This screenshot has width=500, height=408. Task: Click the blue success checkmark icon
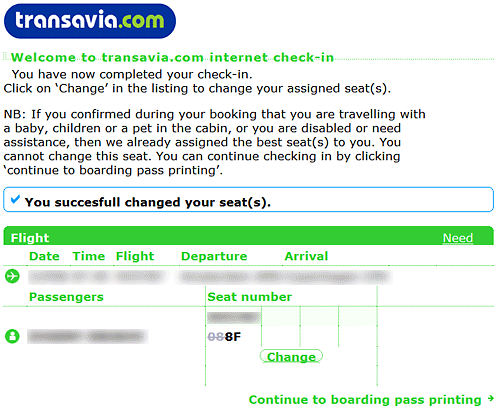(x=15, y=199)
